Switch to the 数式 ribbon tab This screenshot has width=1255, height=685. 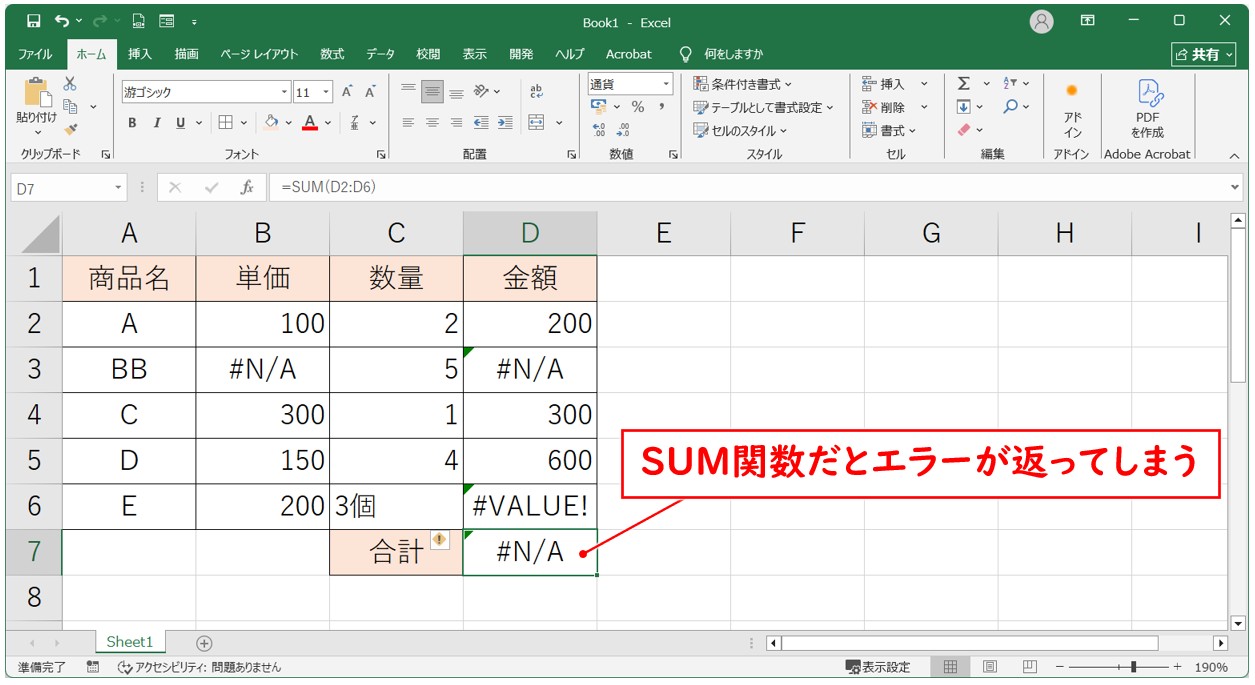click(x=332, y=54)
